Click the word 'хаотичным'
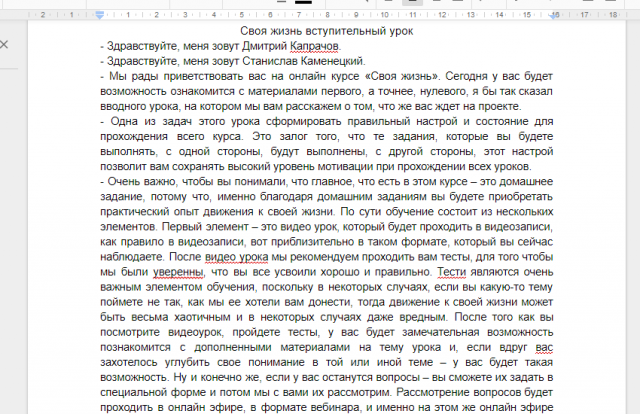 point(201,317)
